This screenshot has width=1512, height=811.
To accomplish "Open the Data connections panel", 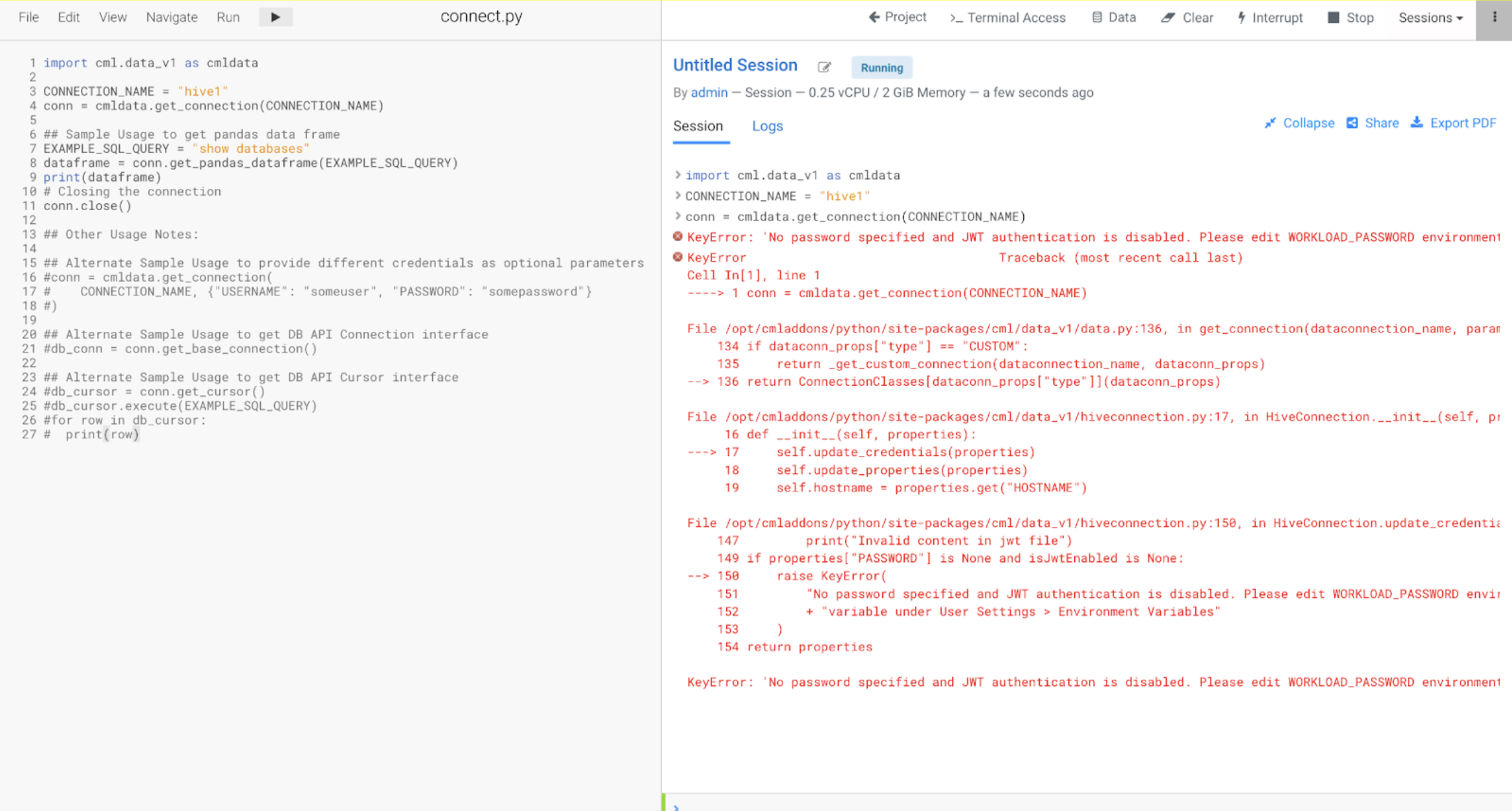I will coord(1114,17).
